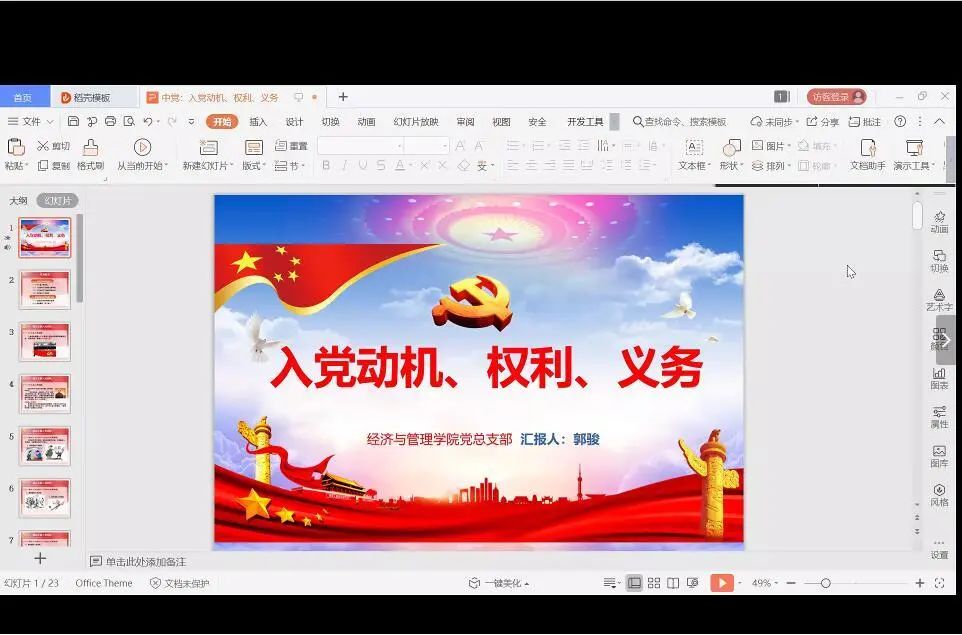Click the Save icon in quick access toolbar
The width and height of the screenshot is (962, 635).
(x=73, y=122)
